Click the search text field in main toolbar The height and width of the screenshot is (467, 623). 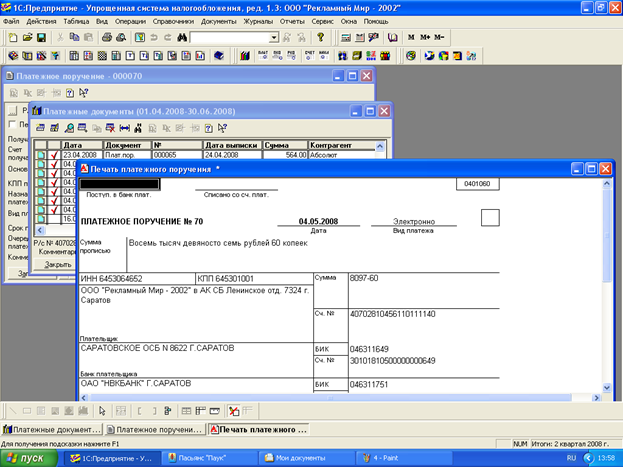point(230,38)
